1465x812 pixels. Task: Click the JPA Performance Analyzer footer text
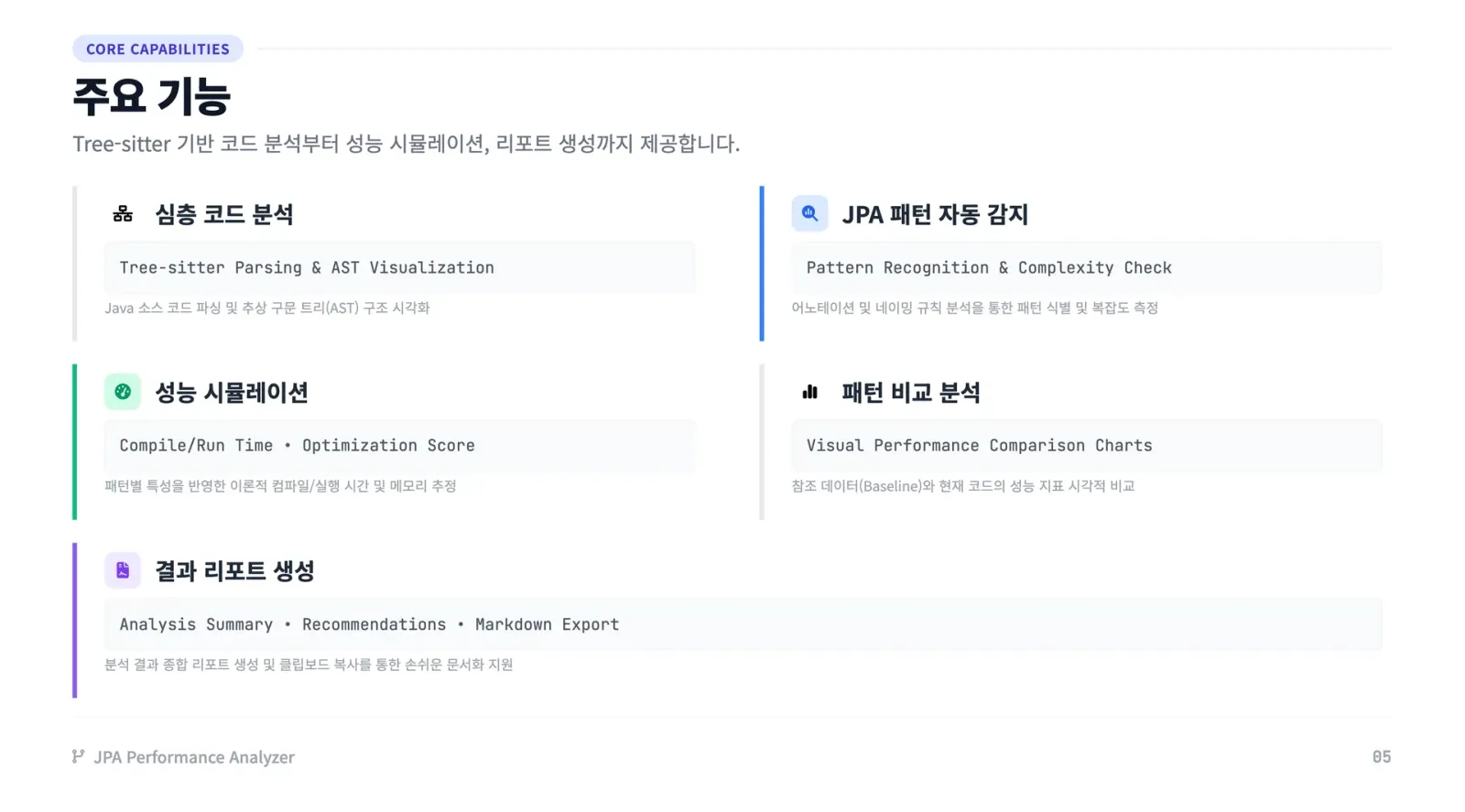coord(194,757)
